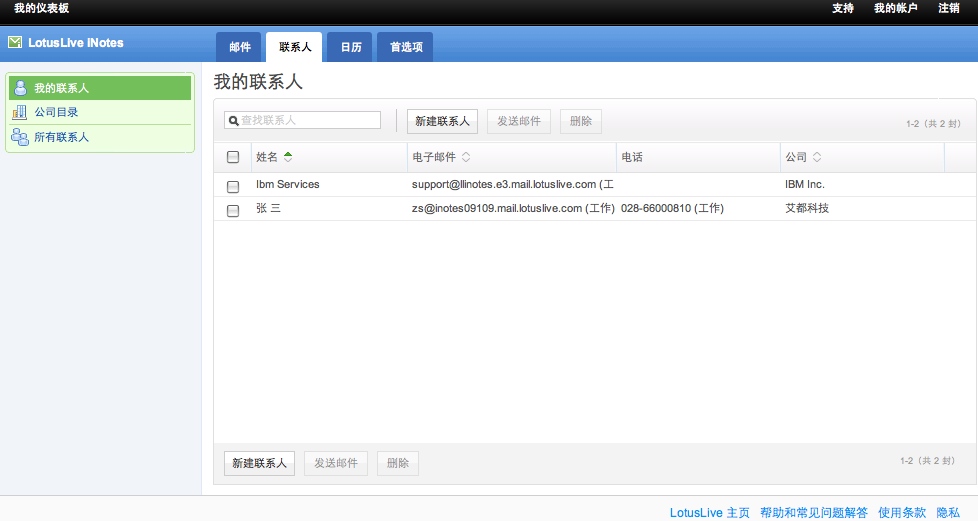Check the box for Ibm Services
This screenshot has width=978, height=521.
(233, 186)
